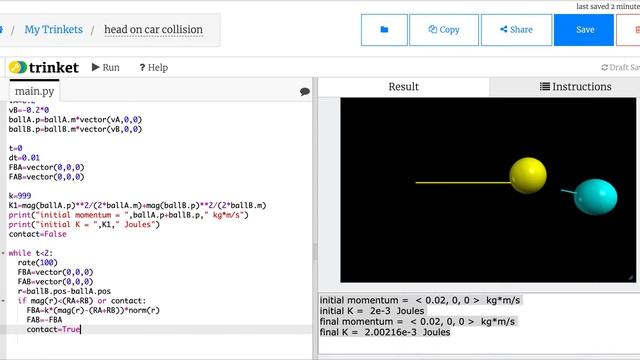Click 'initial momentum' output line

click(420, 300)
